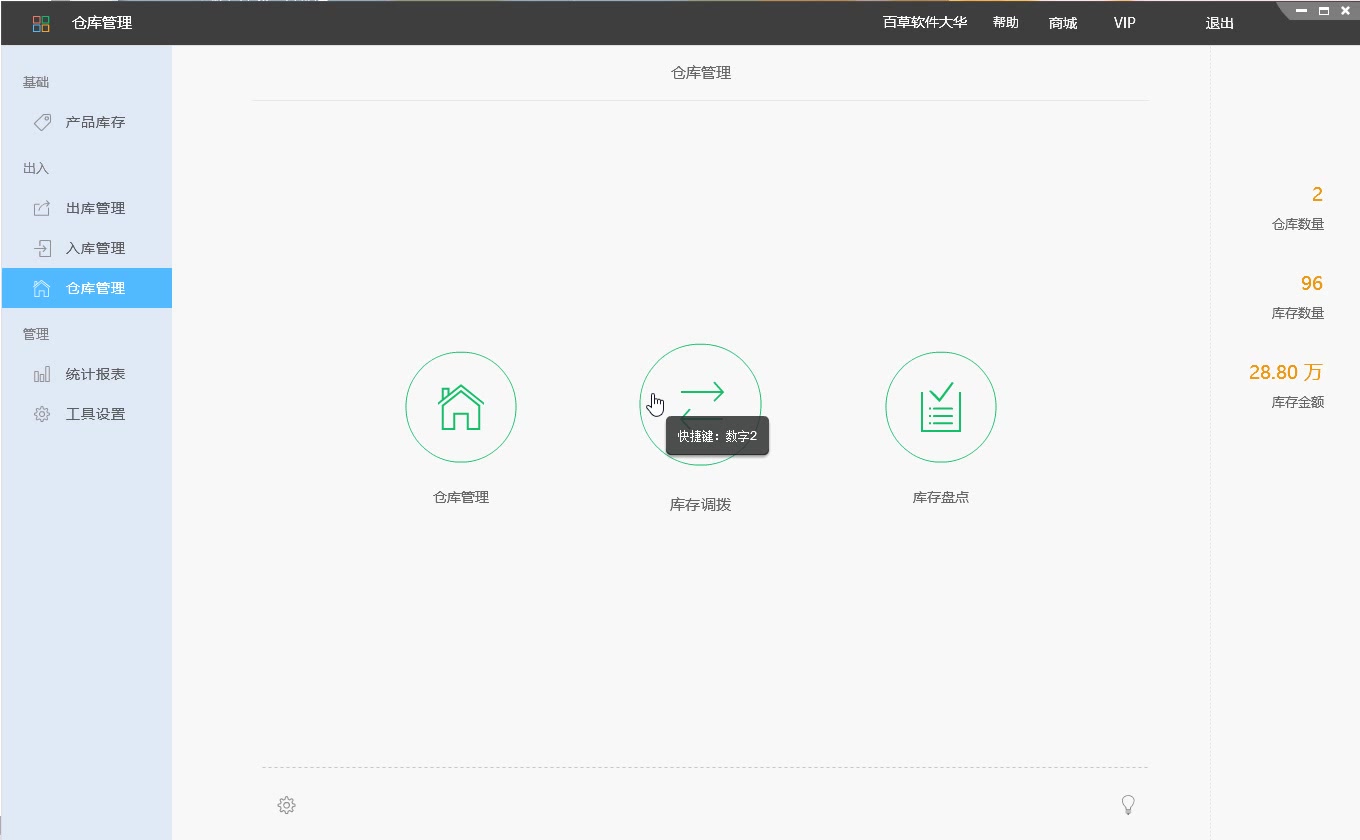Screen dimensions: 1360x840
Task: Click the tool settings gear icon in sidebar
Action: pos(42,414)
